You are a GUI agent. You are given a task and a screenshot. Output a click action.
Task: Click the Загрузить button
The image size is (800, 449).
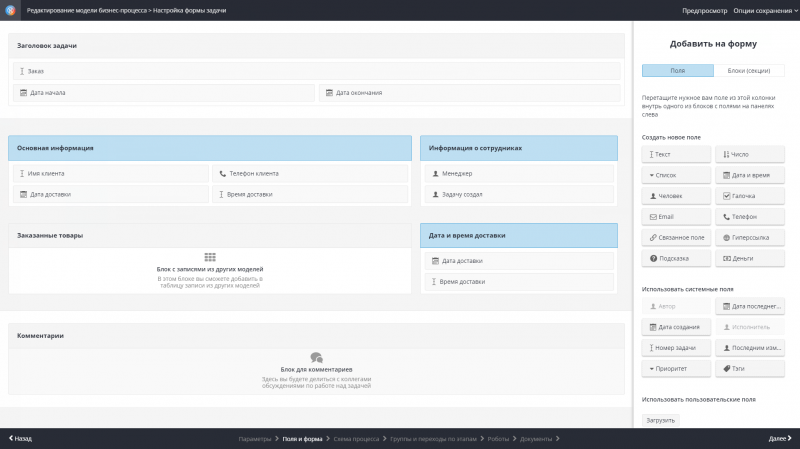660,420
